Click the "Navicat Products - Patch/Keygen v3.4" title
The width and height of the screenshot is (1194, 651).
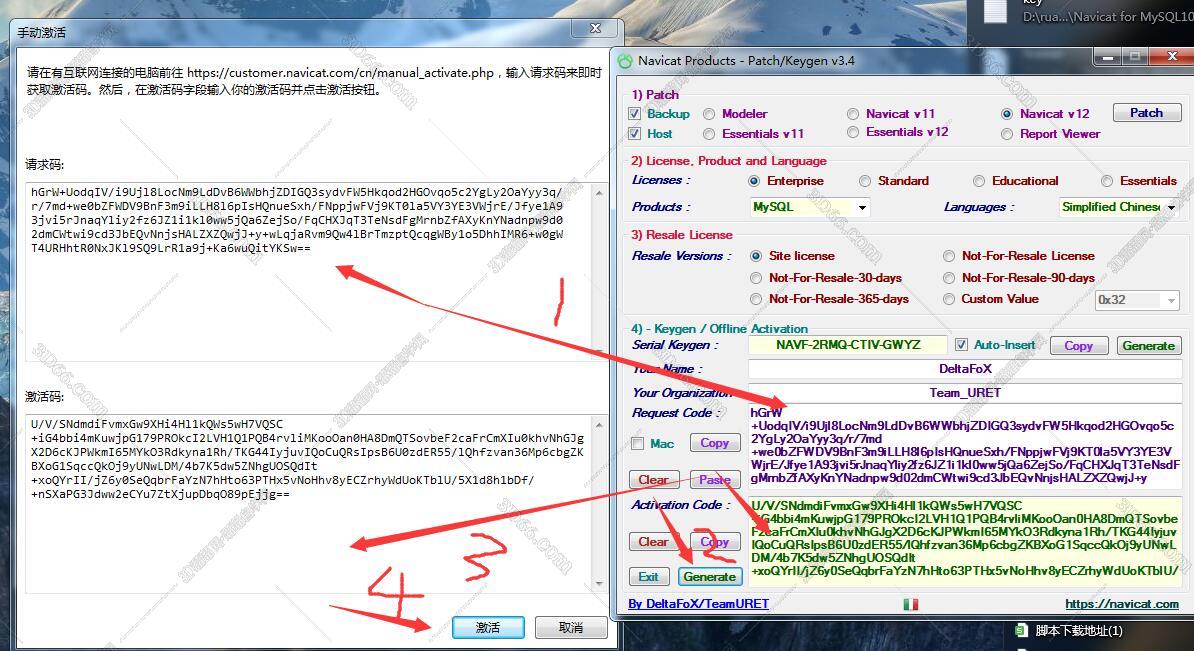point(746,61)
